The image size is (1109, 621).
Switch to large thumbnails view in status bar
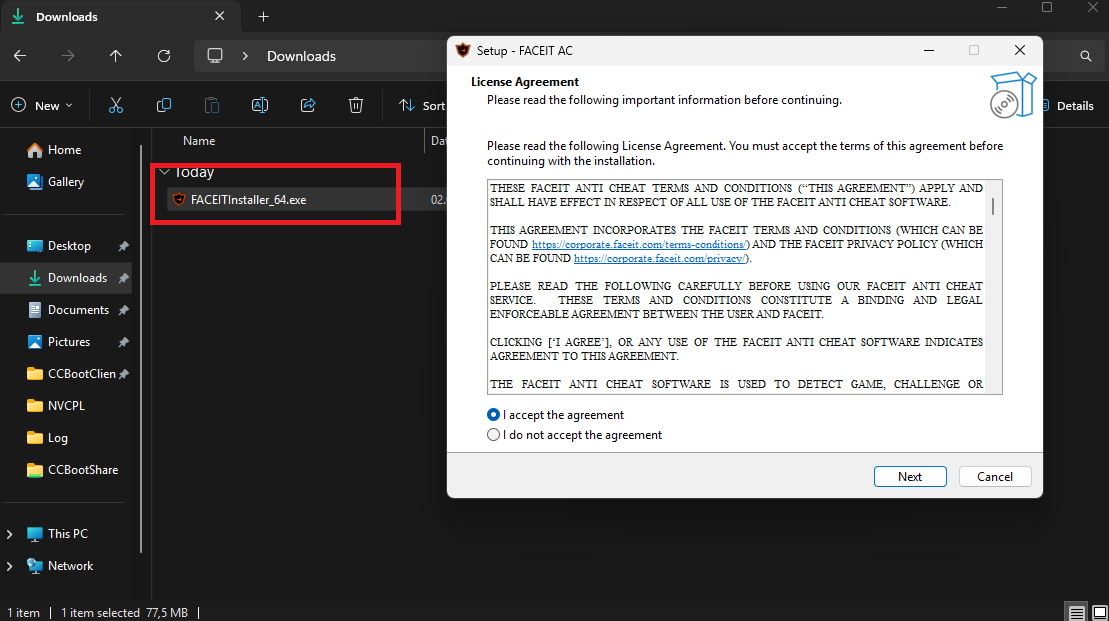point(1099,613)
